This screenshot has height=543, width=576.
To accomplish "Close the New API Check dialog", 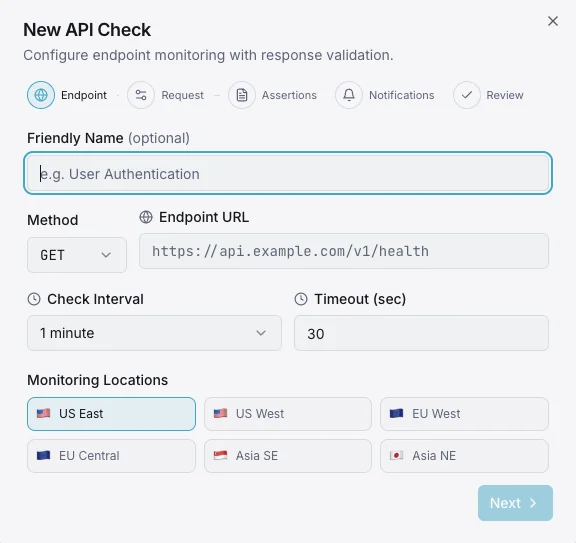I will tap(553, 21).
